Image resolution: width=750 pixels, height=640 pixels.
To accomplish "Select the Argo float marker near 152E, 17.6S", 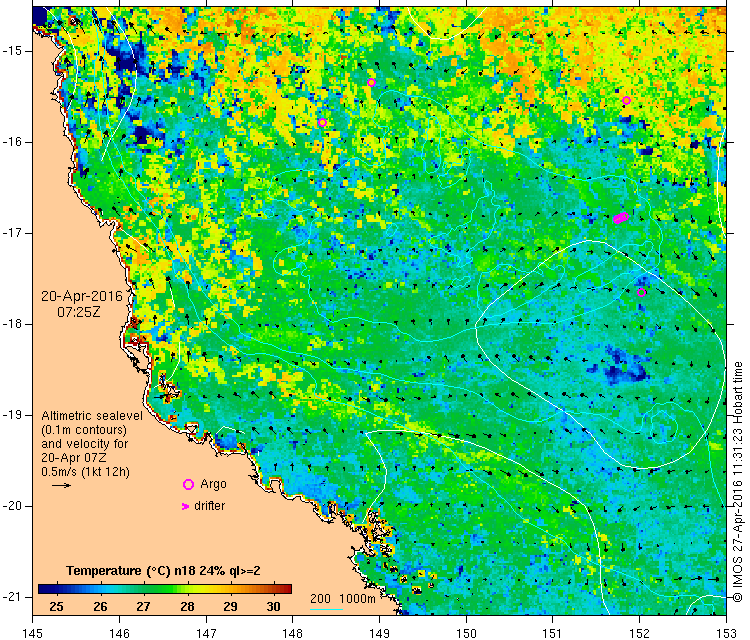I will [x=642, y=292].
